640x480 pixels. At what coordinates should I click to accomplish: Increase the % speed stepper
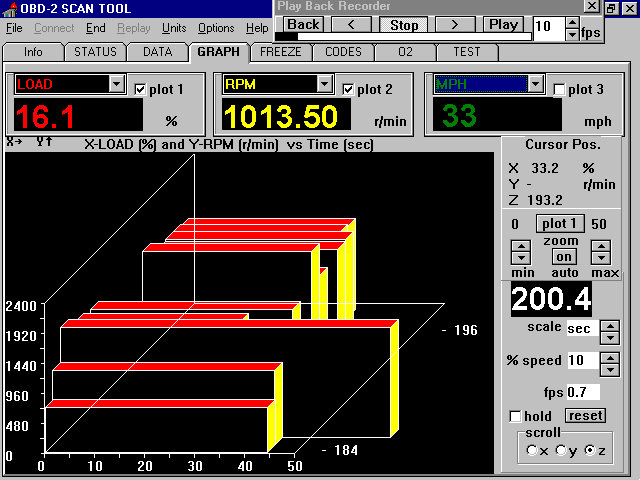609,354
